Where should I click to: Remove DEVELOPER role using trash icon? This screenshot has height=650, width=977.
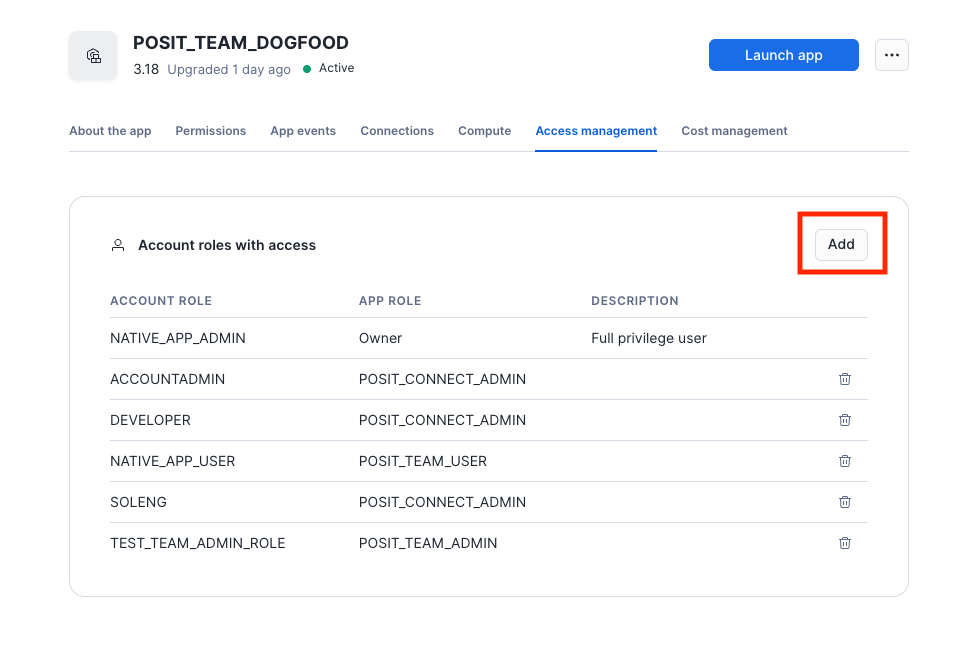[844, 420]
